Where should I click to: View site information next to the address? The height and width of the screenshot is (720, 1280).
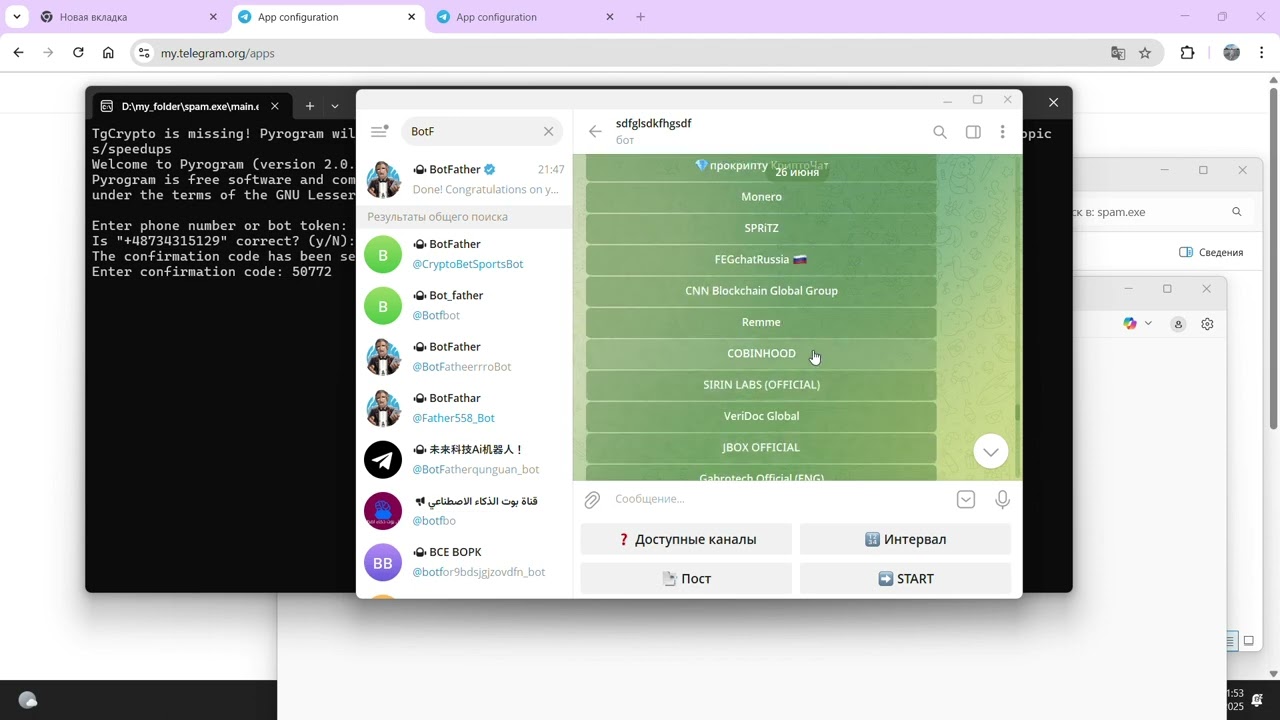[x=144, y=53]
